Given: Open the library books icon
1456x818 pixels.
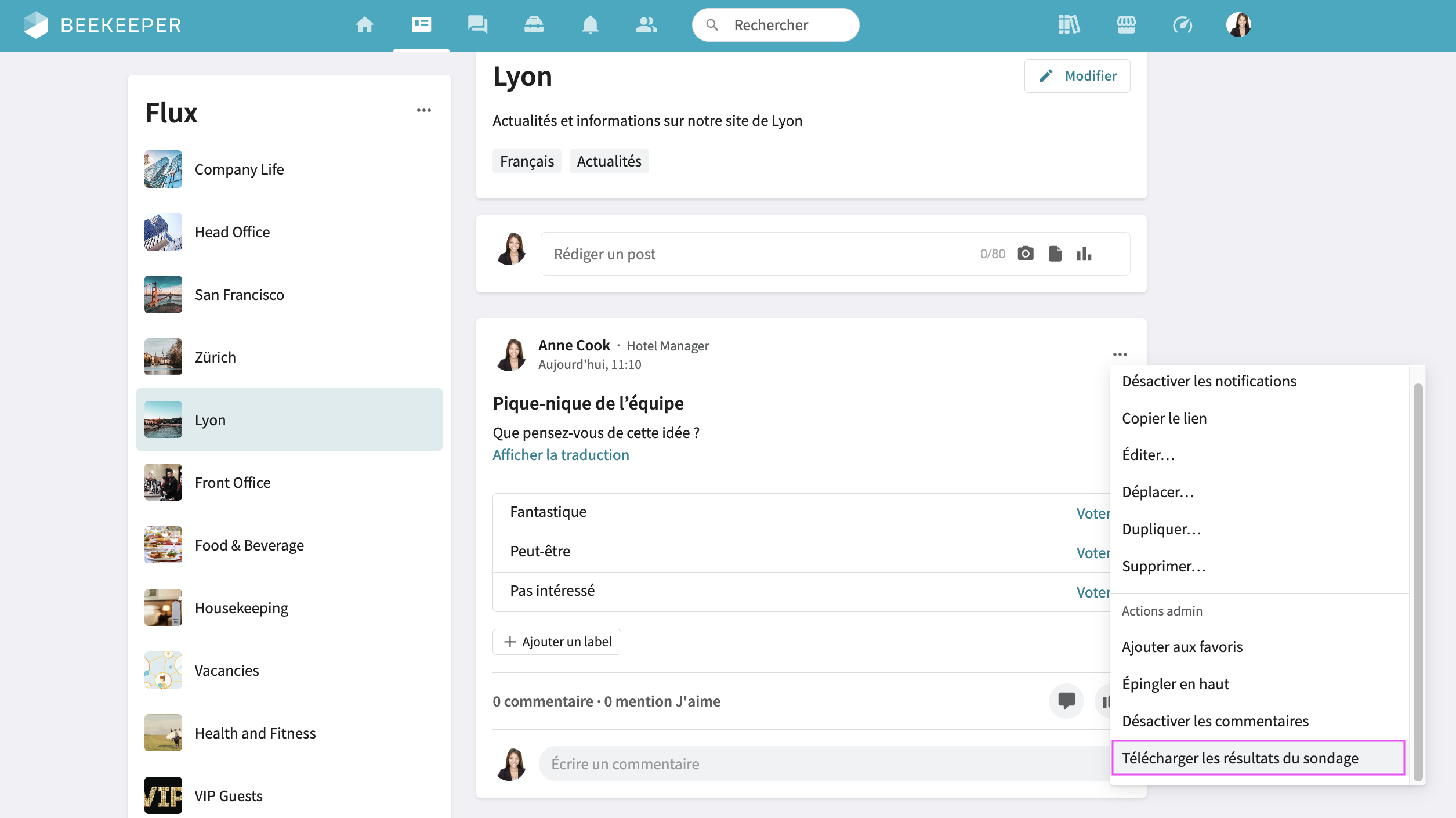Looking at the screenshot, I should coord(1069,25).
